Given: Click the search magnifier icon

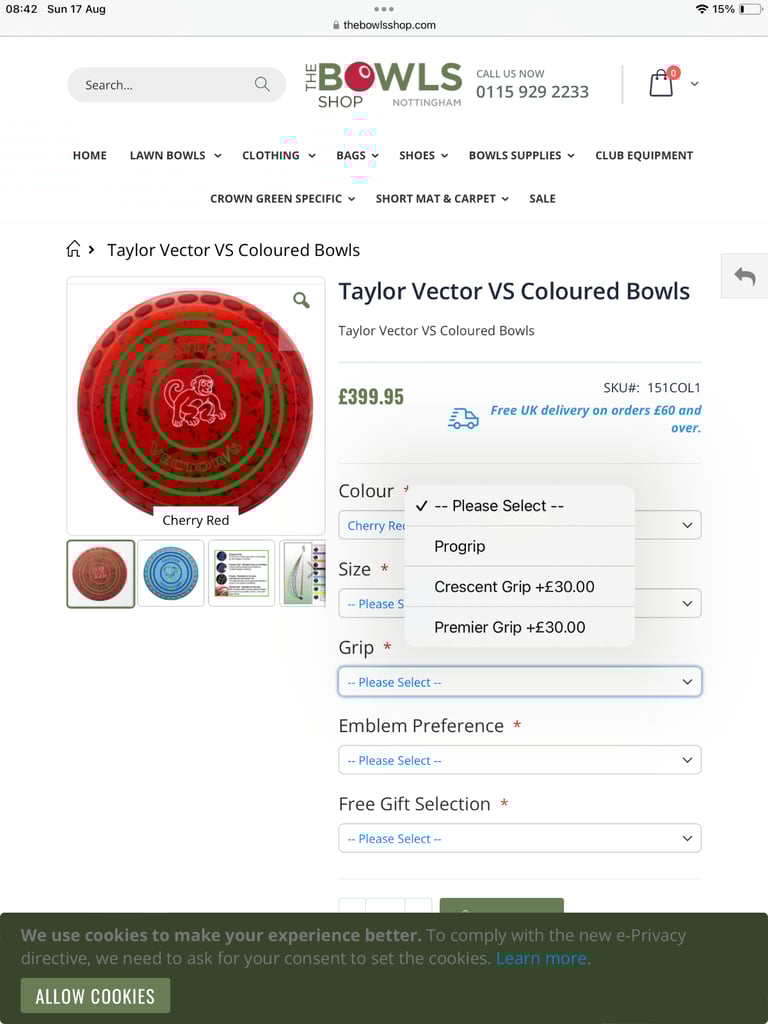Looking at the screenshot, I should pyautogui.click(x=262, y=84).
